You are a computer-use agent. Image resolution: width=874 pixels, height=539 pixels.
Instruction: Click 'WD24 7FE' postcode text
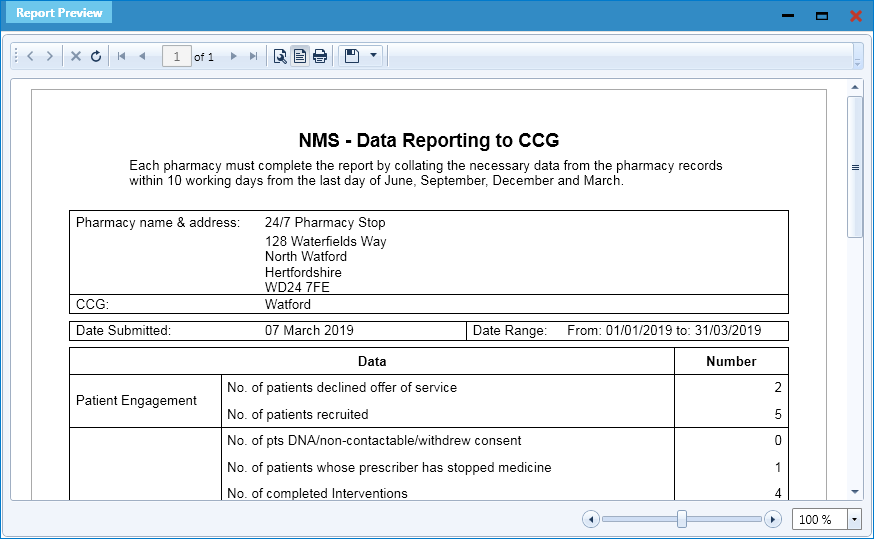coord(297,287)
